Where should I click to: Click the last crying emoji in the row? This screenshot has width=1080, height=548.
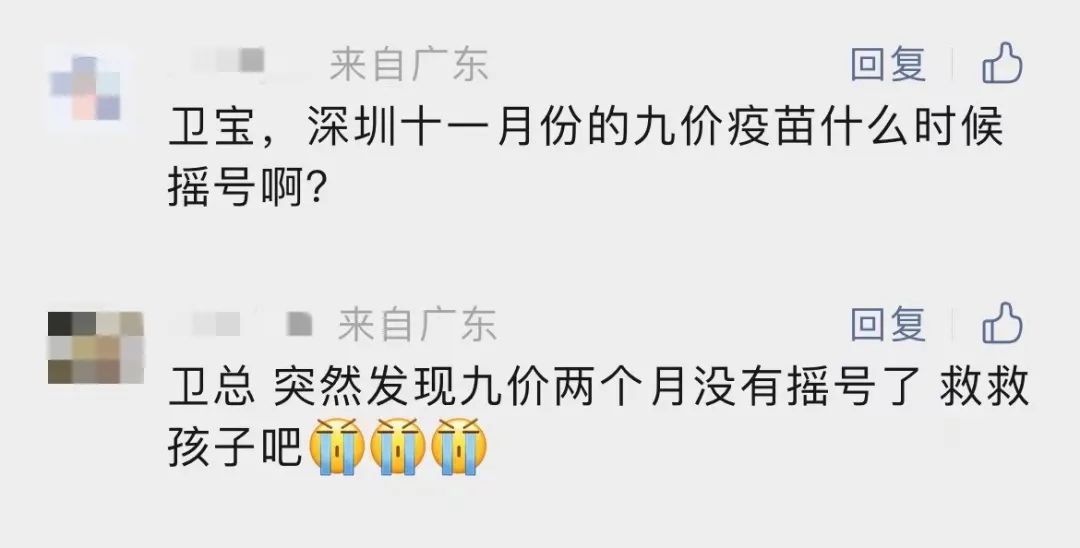[x=459, y=446]
